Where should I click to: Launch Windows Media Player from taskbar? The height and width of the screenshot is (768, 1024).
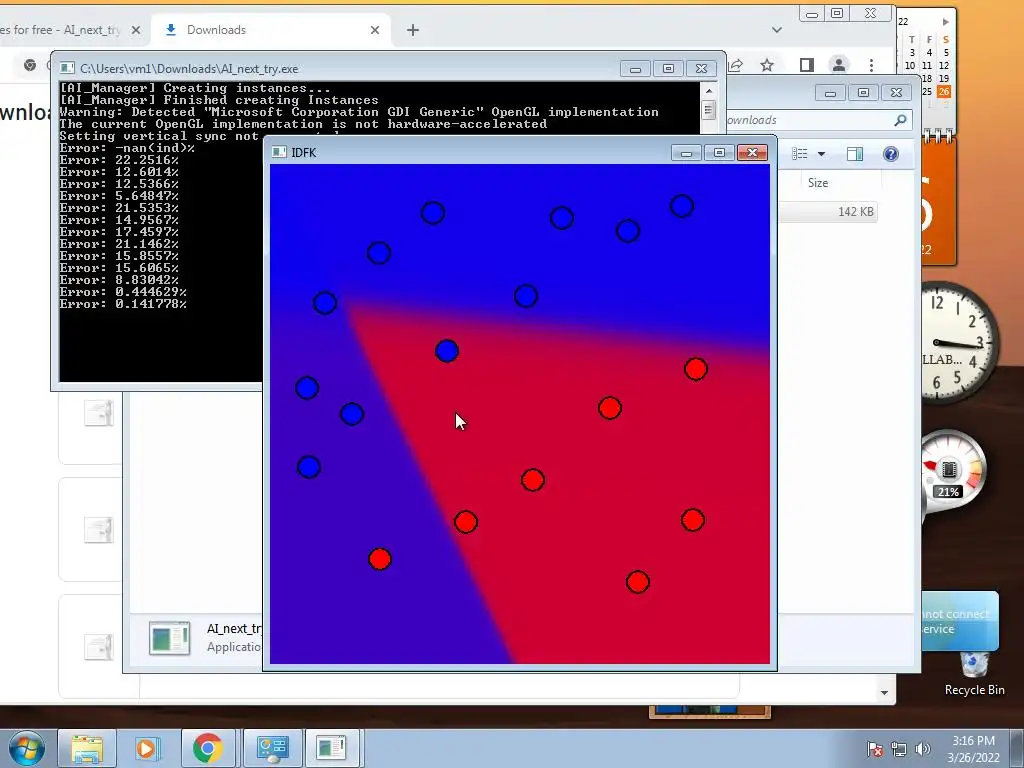[x=147, y=748]
